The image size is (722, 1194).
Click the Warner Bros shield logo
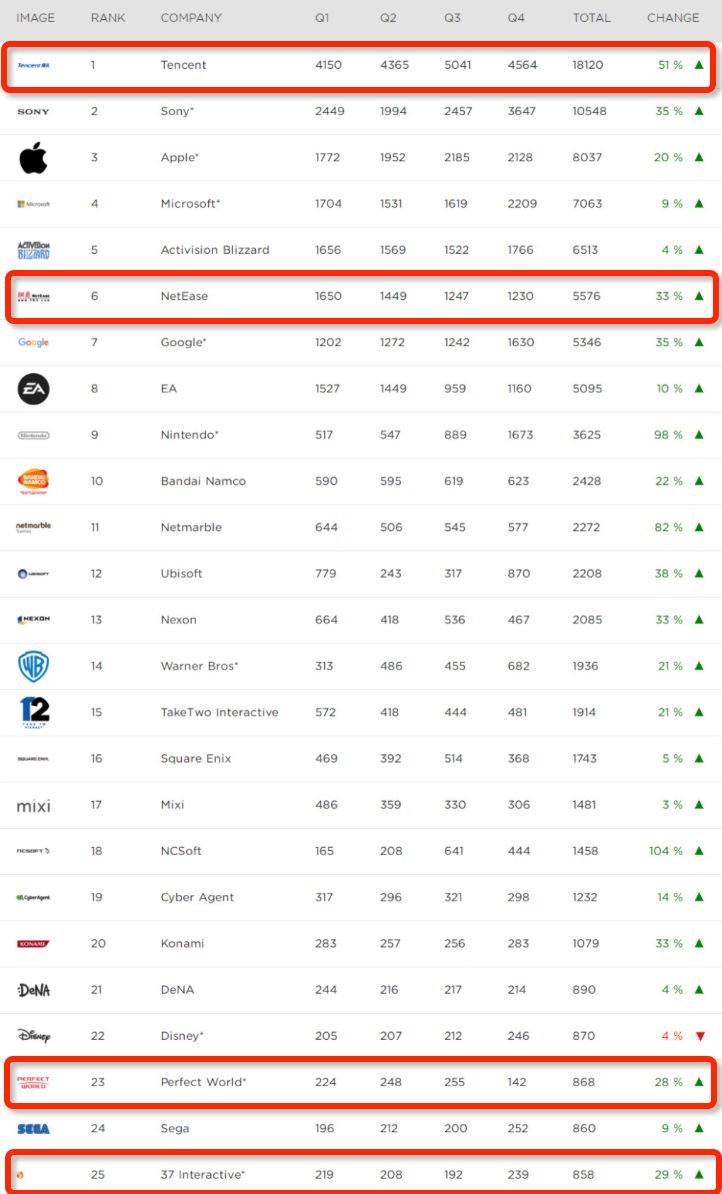click(x=33, y=666)
